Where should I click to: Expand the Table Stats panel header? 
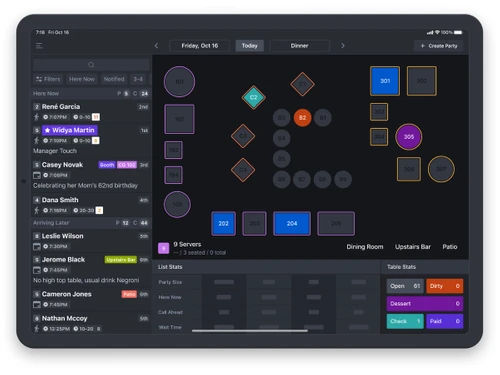[425, 267]
